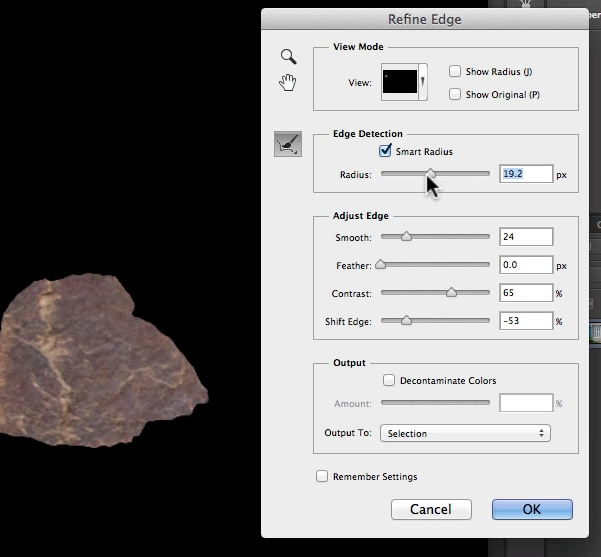Screen dimensions: 601x557
Task: Click the Contrast slider handle
Action: (x=451, y=293)
